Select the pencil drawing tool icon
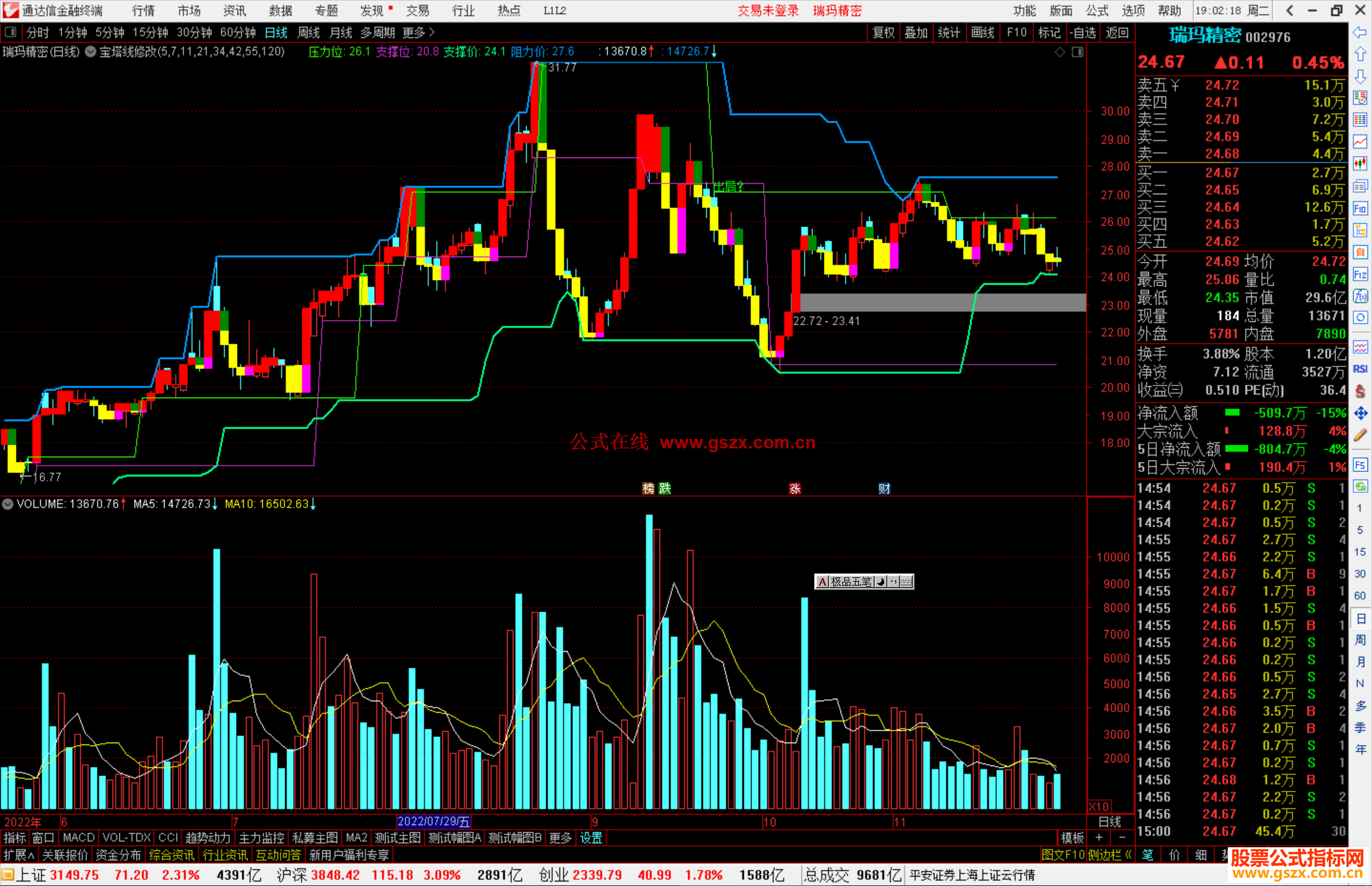The image size is (1372, 886). (x=1360, y=435)
